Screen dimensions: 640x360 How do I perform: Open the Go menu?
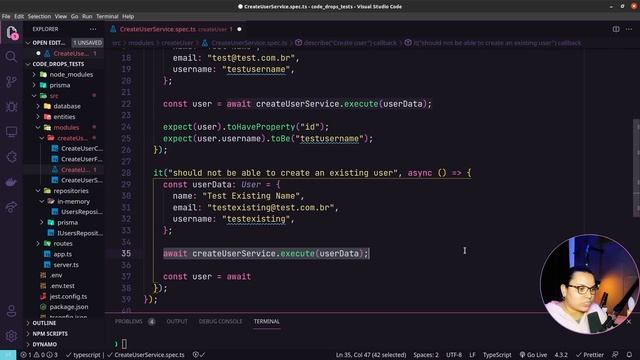74,16
